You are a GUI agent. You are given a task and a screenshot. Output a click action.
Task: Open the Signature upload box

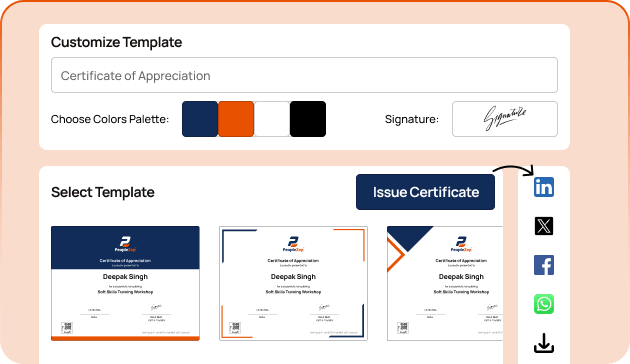tap(505, 119)
